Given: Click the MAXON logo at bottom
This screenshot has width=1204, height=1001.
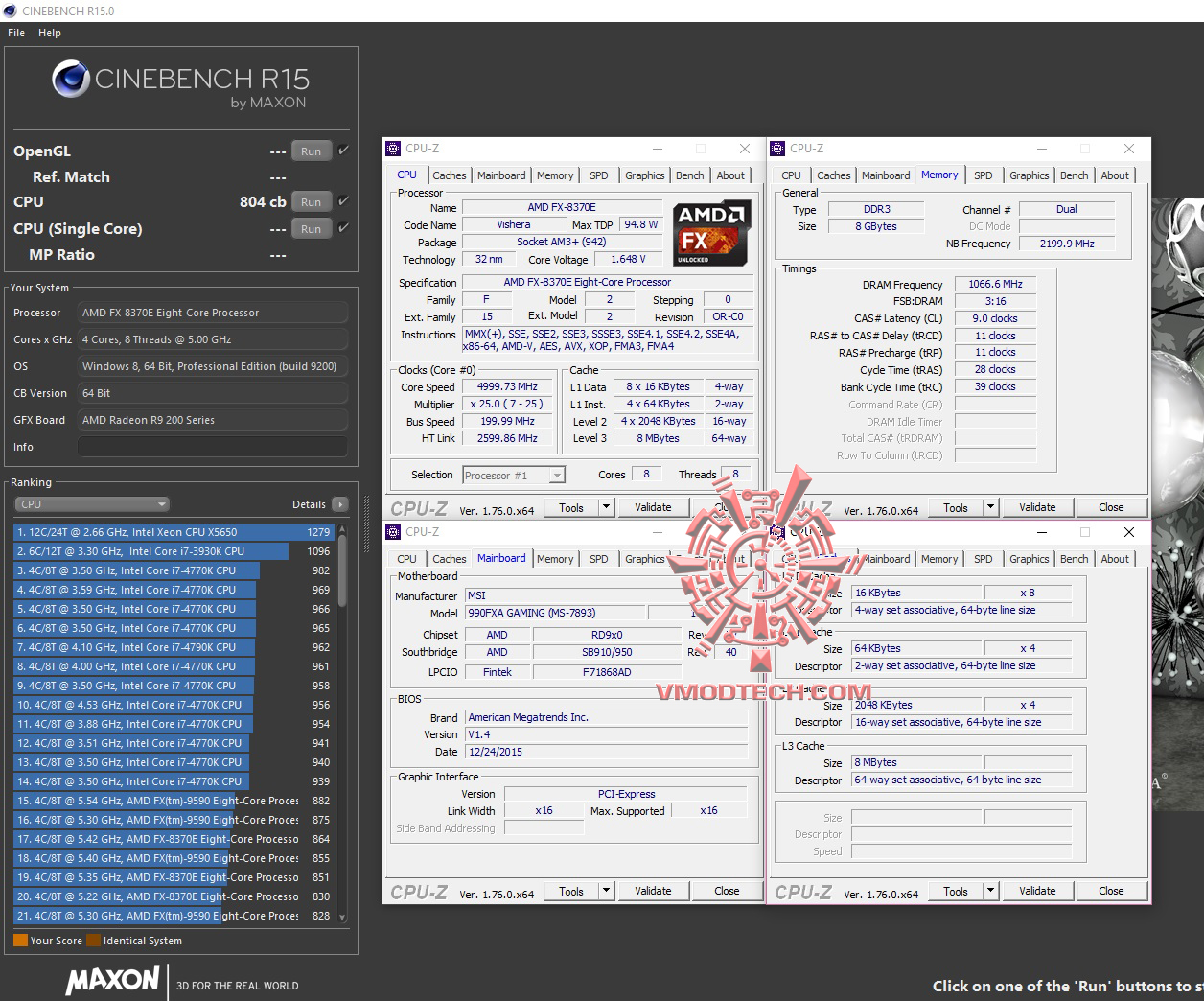Looking at the screenshot, I should click(112, 980).
